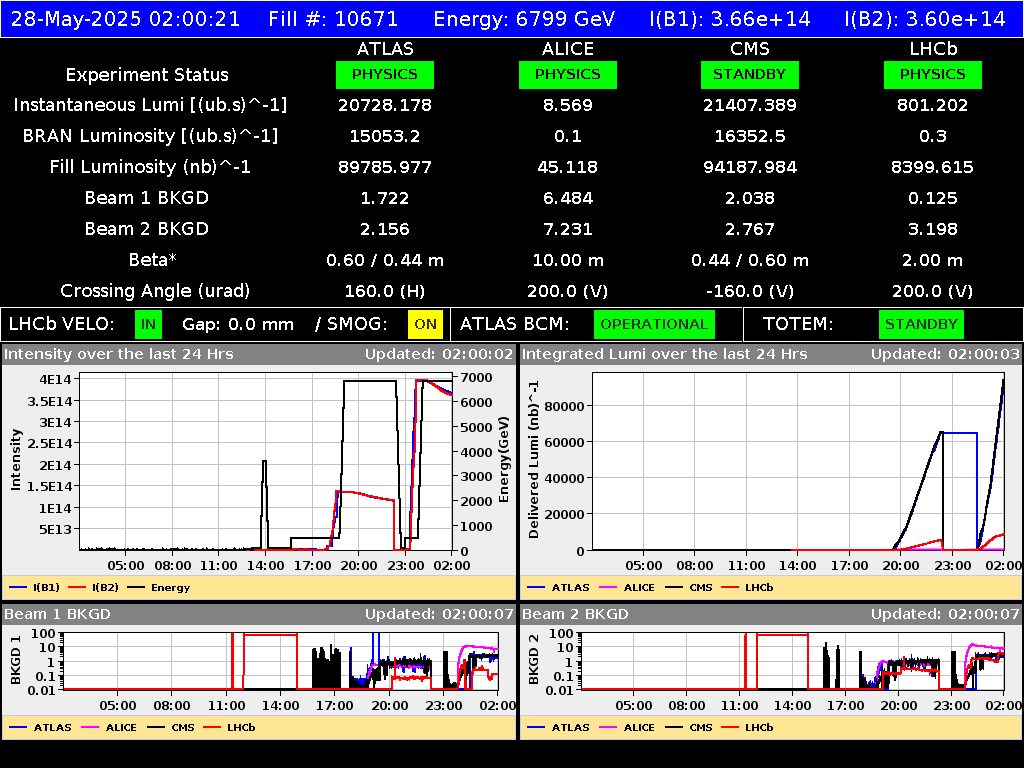Click the LHCb column header
The width and height of the screenshot is (1024, 768).
pyautogui.click(x=933, y=49)
